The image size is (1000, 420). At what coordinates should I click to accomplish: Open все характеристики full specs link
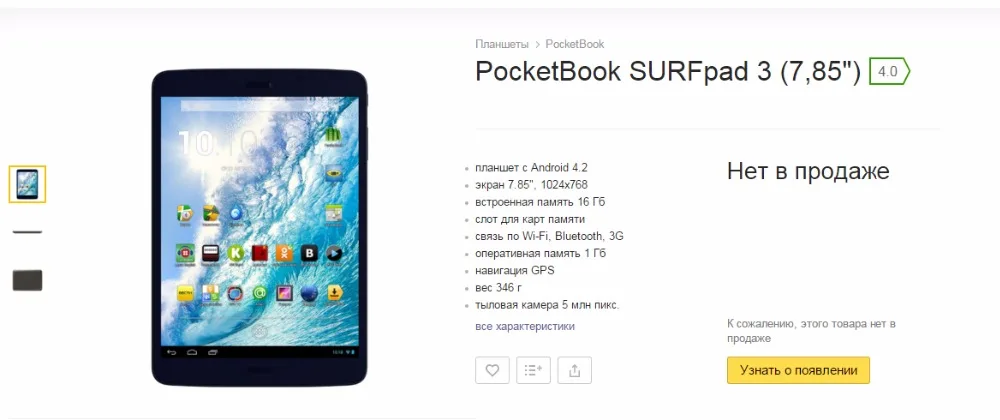click(525, 326)
